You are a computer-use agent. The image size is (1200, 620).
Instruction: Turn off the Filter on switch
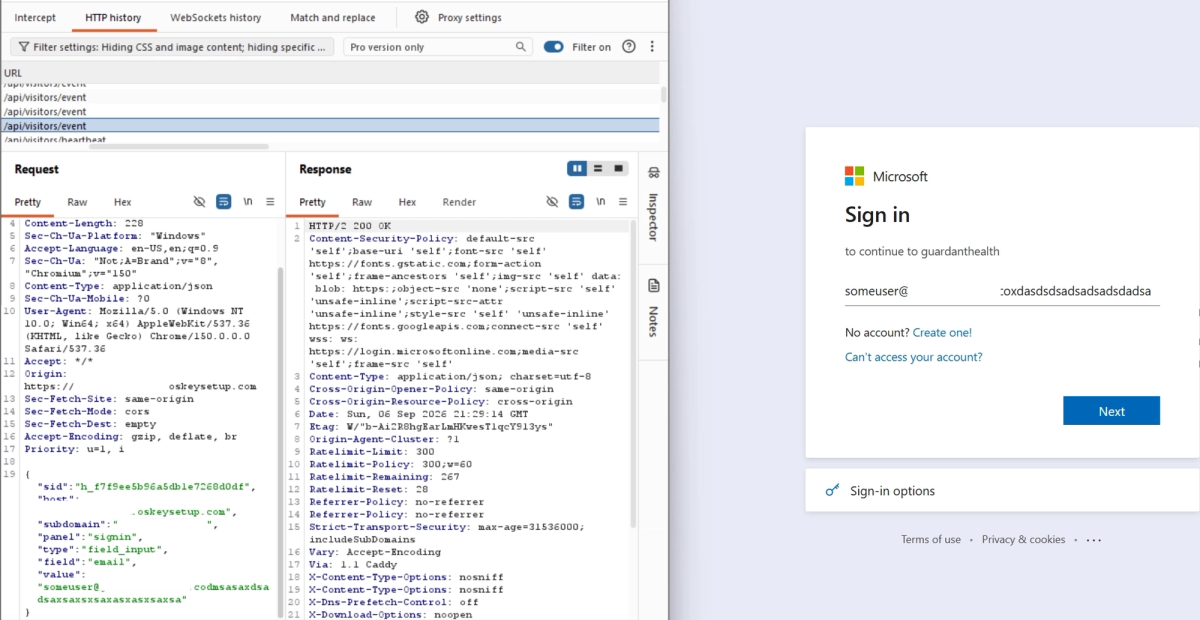(x=553, y=47)
